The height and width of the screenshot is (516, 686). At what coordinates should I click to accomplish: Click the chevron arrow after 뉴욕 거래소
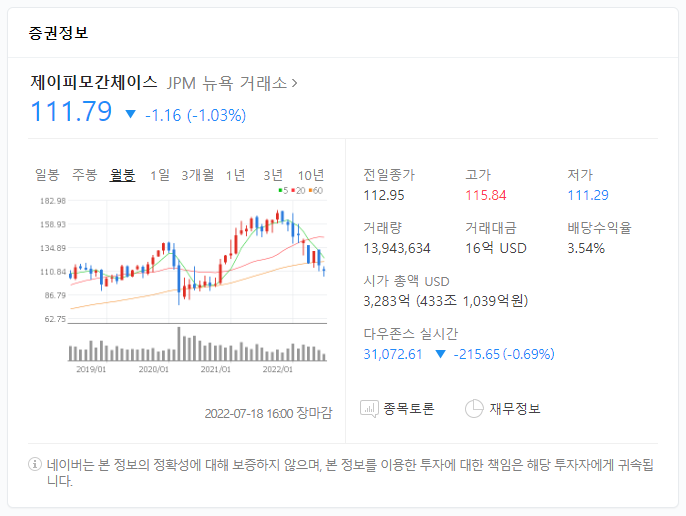point(294,83)
